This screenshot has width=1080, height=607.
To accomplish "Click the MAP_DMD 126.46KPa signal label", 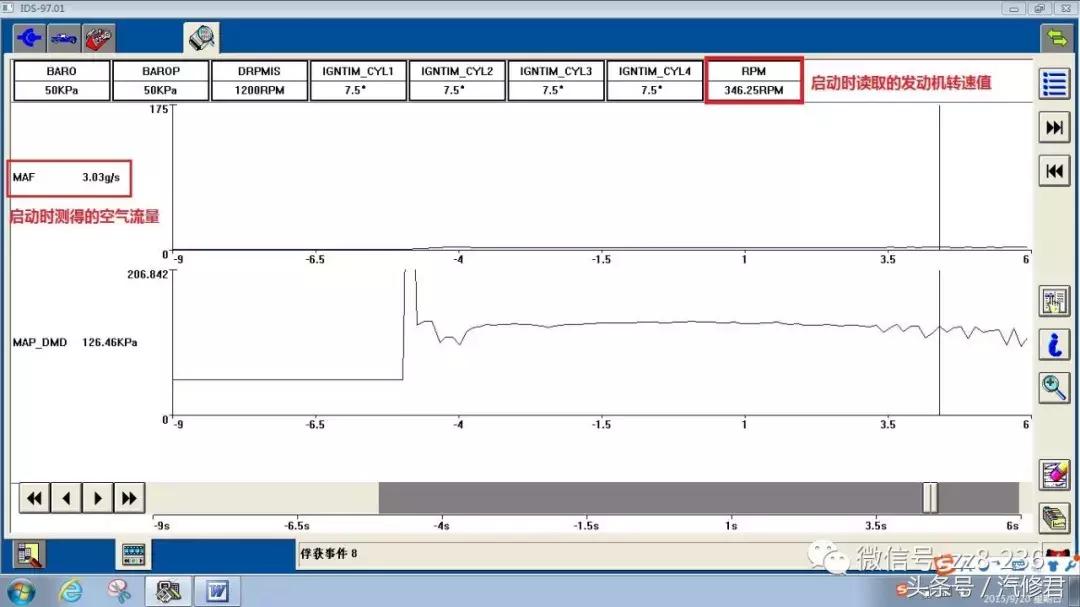I will (x=74, y=342).
